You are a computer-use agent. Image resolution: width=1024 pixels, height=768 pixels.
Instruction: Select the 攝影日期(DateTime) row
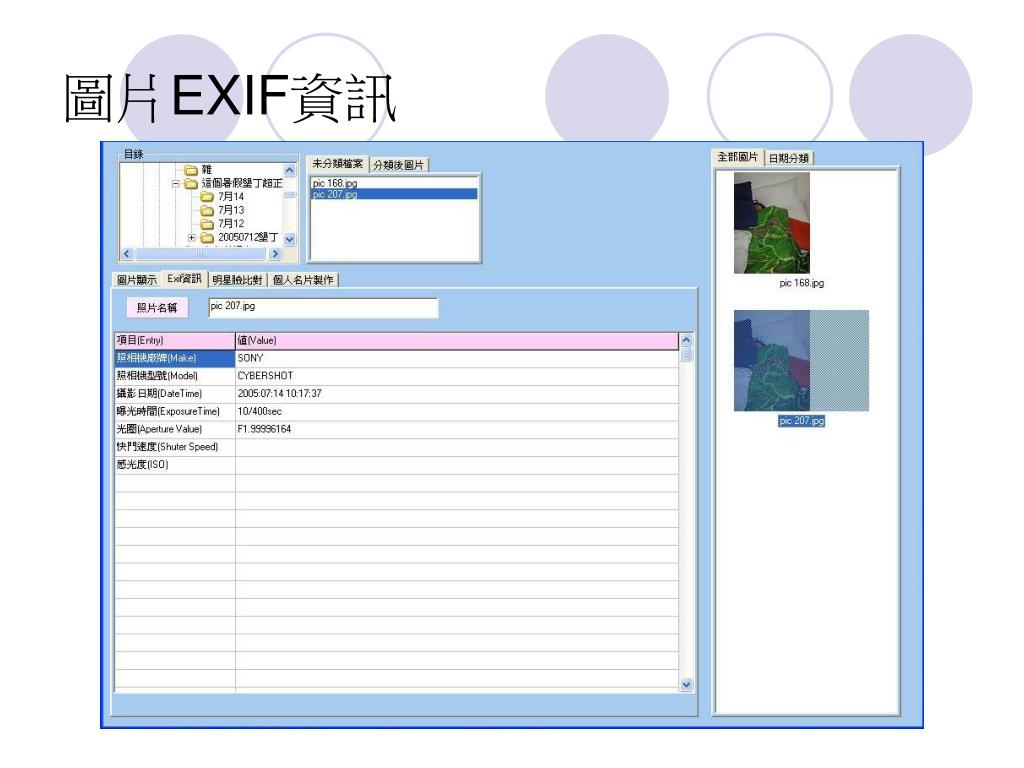point(174,393)
